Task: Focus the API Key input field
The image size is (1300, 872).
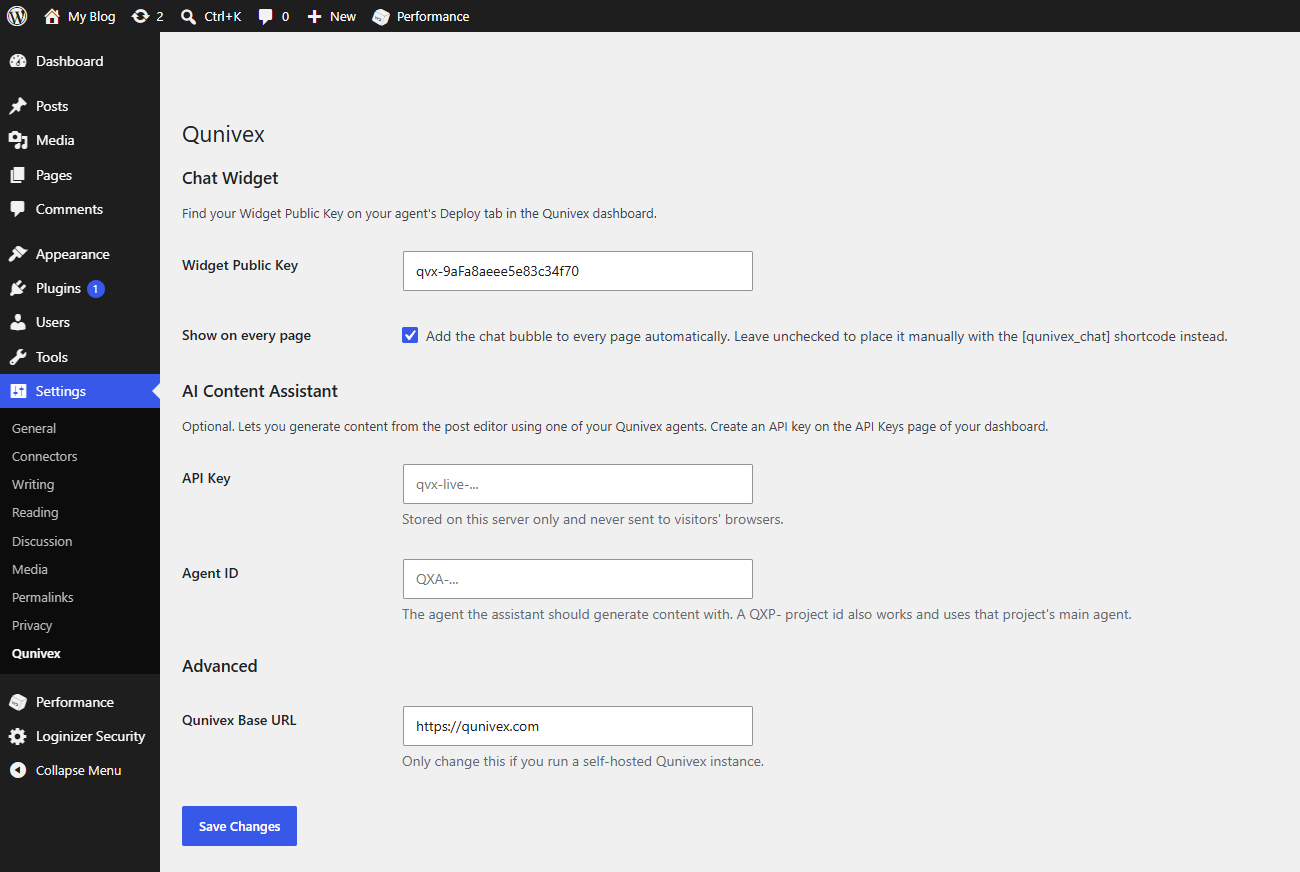Action: 577,484
